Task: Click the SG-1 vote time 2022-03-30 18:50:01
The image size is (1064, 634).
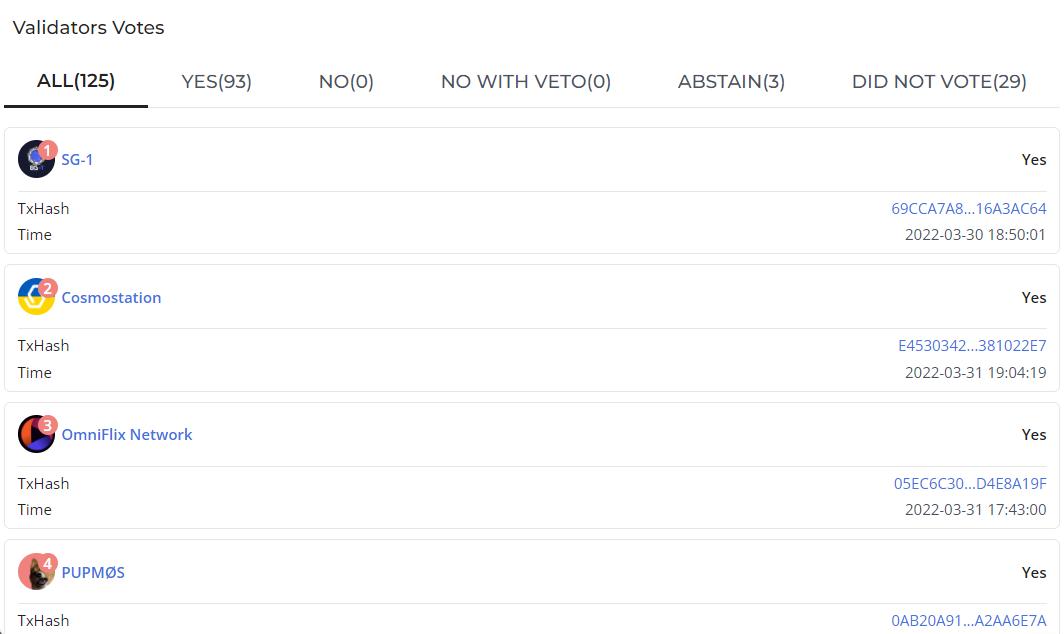Action: click(975, 235)
